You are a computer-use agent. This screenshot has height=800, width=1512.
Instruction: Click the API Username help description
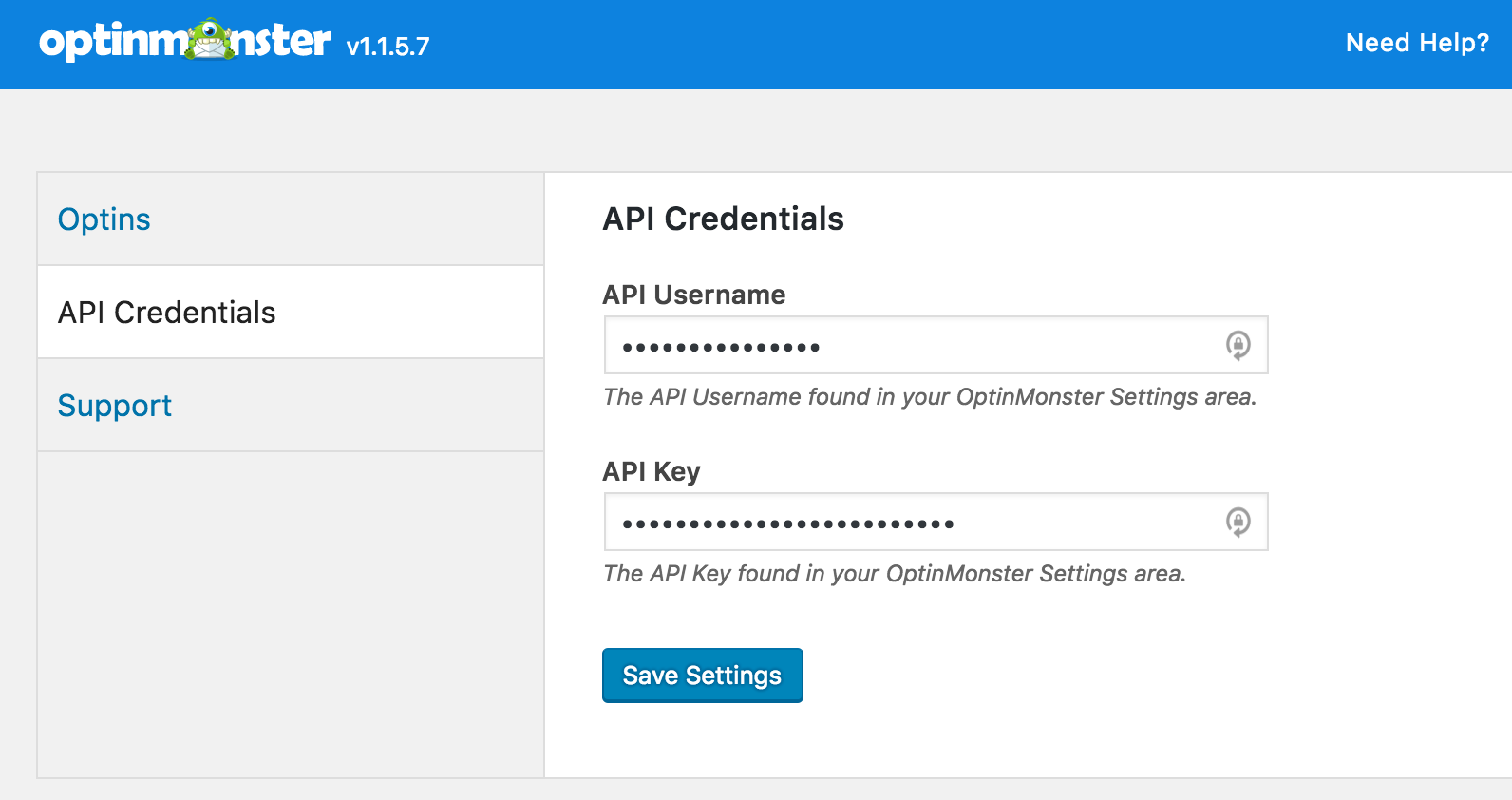(x=930, y=397)
